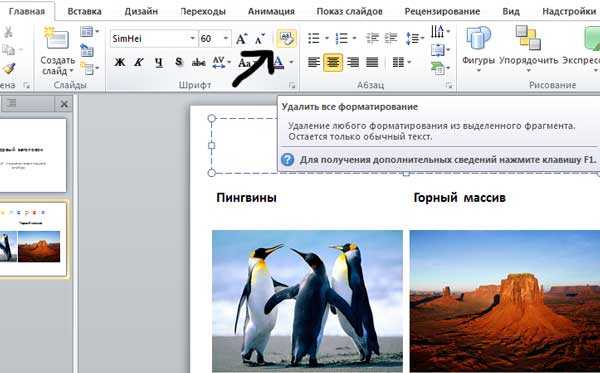
Task: Click the Increase Font Size icon
Action: pos(241,39)
